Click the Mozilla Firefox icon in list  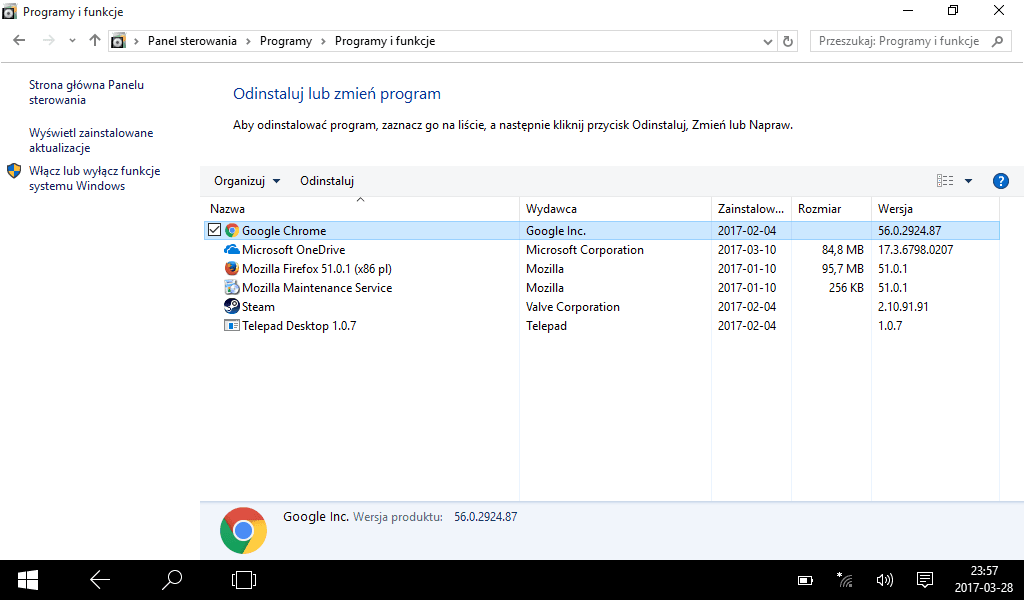pyautogui.click(x=232, y=268)
